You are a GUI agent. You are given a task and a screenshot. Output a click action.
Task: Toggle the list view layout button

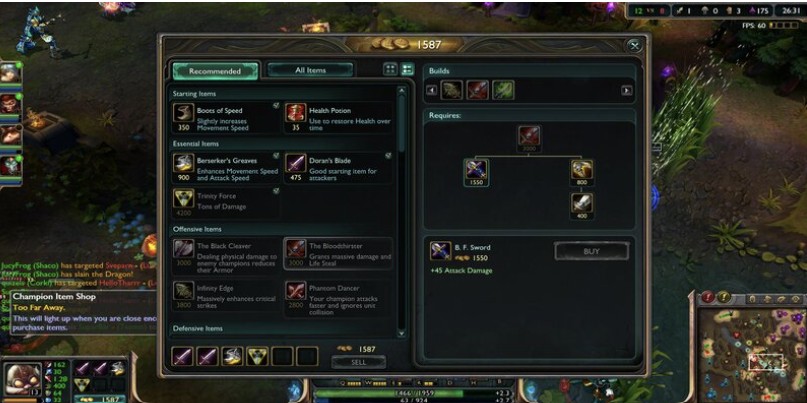tap(408, 69)
